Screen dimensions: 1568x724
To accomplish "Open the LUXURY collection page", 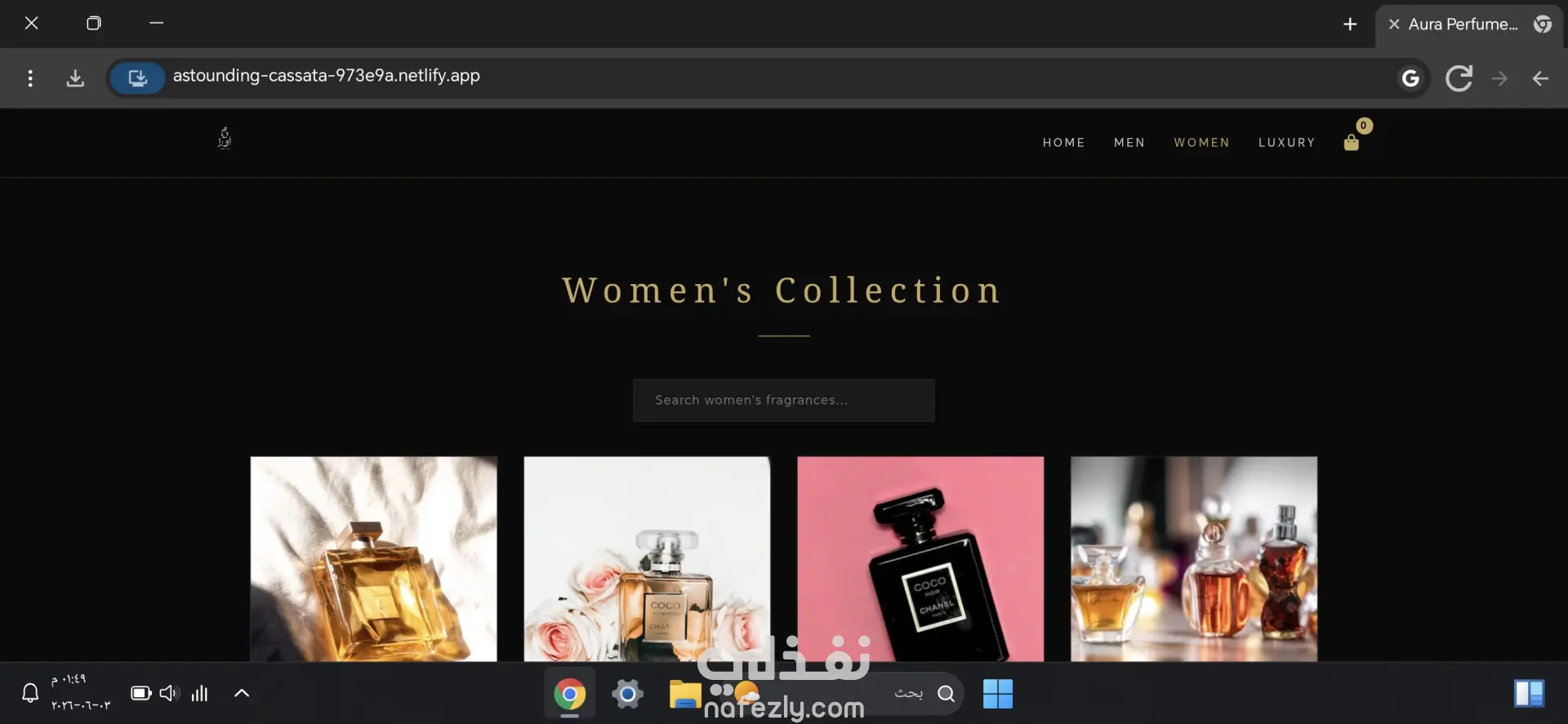I will pyautogui.click(x=1287, y=143).
